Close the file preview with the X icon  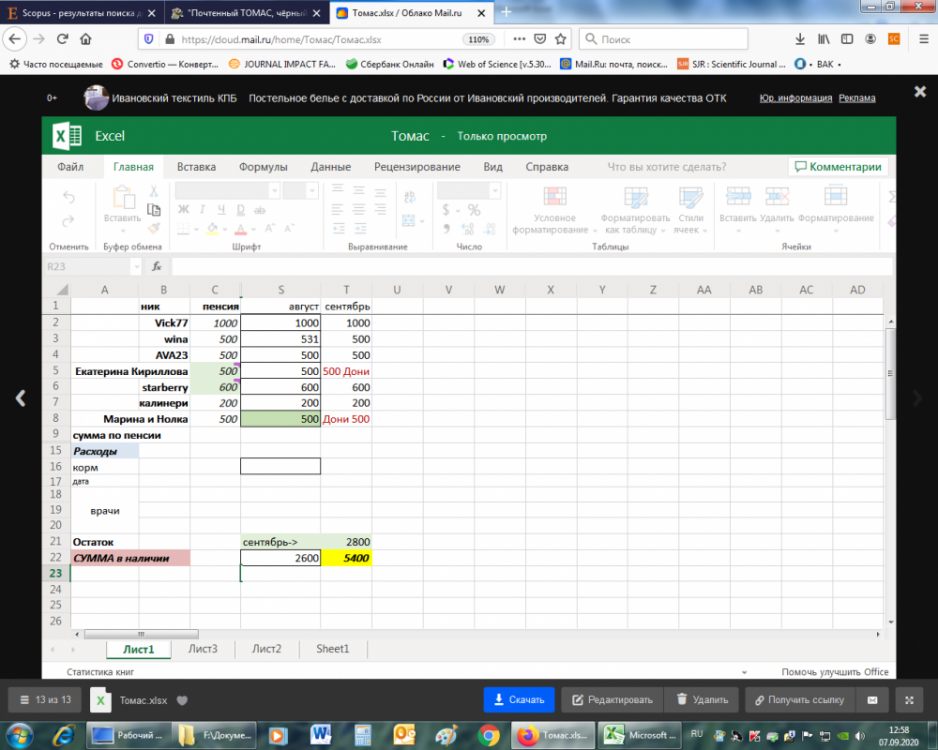click(x=919, y=91)
